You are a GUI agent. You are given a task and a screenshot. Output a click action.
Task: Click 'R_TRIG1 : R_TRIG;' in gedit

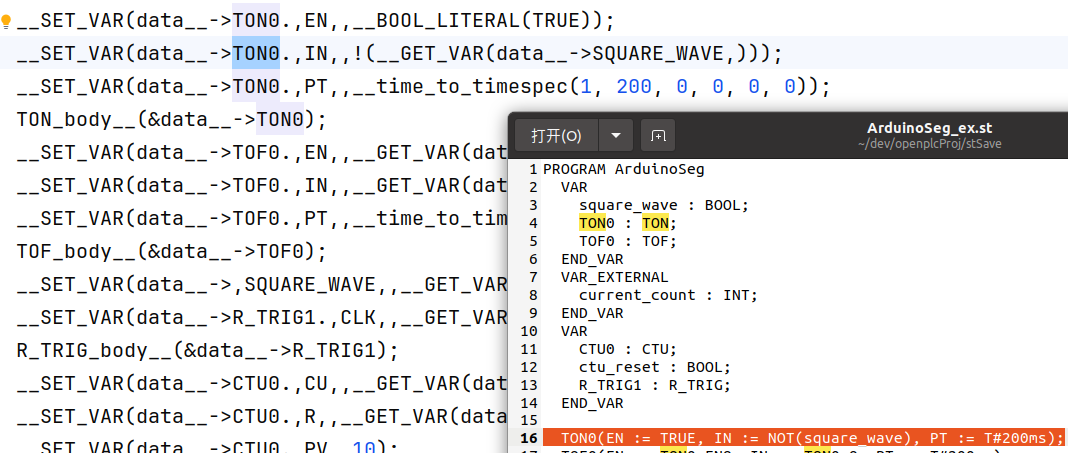pyautogui.click(x=655, y=386)
